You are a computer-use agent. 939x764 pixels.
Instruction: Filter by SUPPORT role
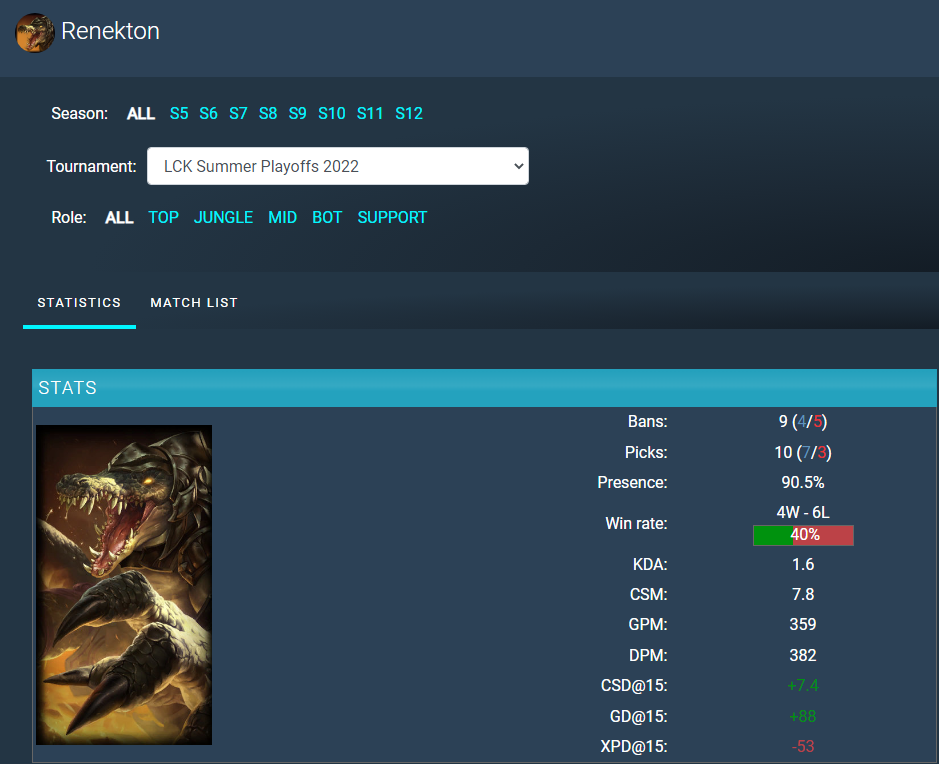click(x=392, y=217)
